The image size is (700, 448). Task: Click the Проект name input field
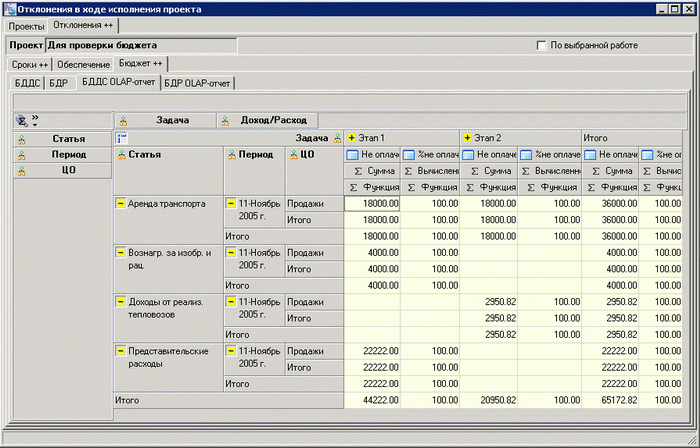(x=142, y=46)
